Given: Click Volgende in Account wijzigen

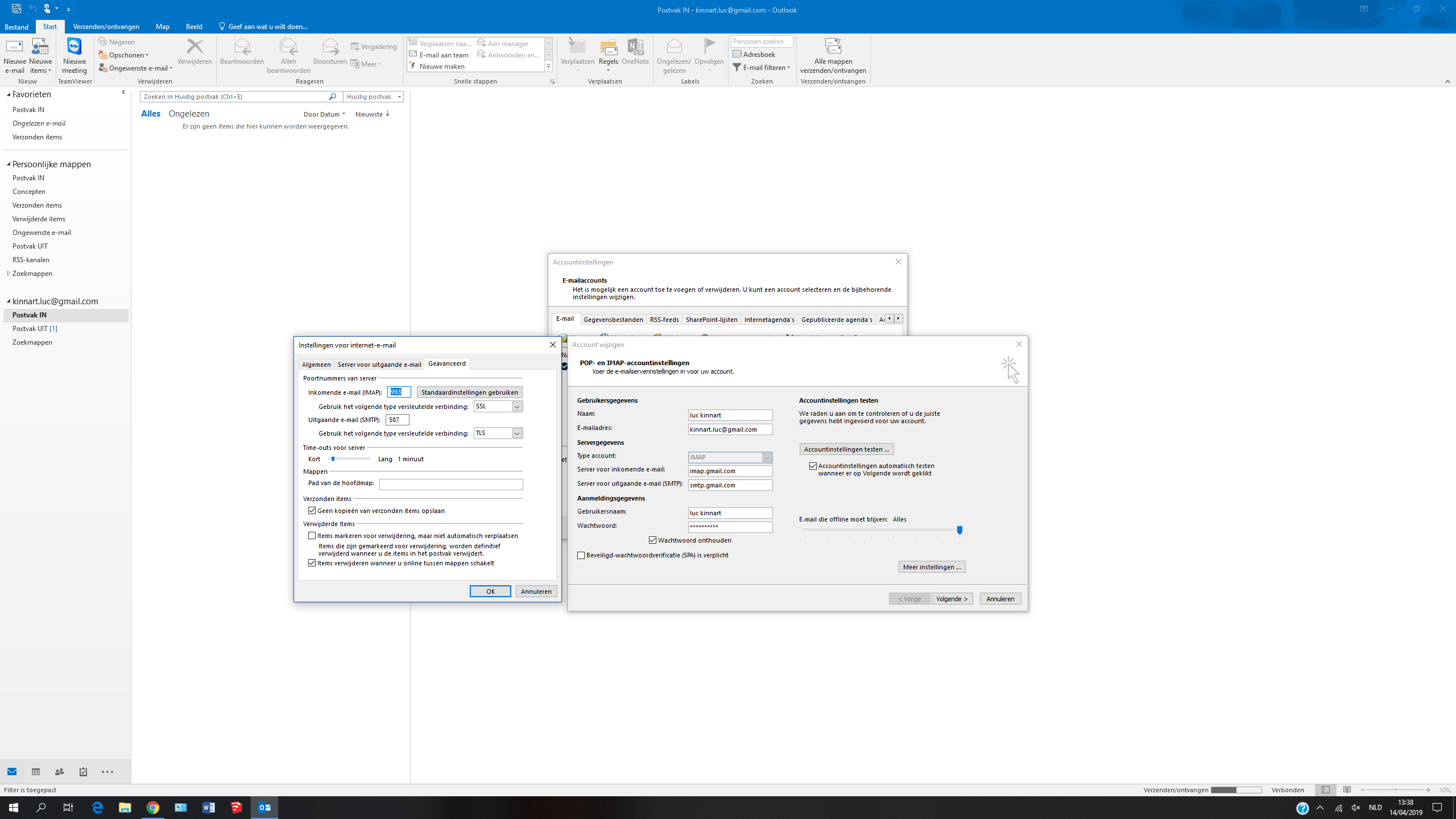Looking at the screenshot, I should pos(952,599).
